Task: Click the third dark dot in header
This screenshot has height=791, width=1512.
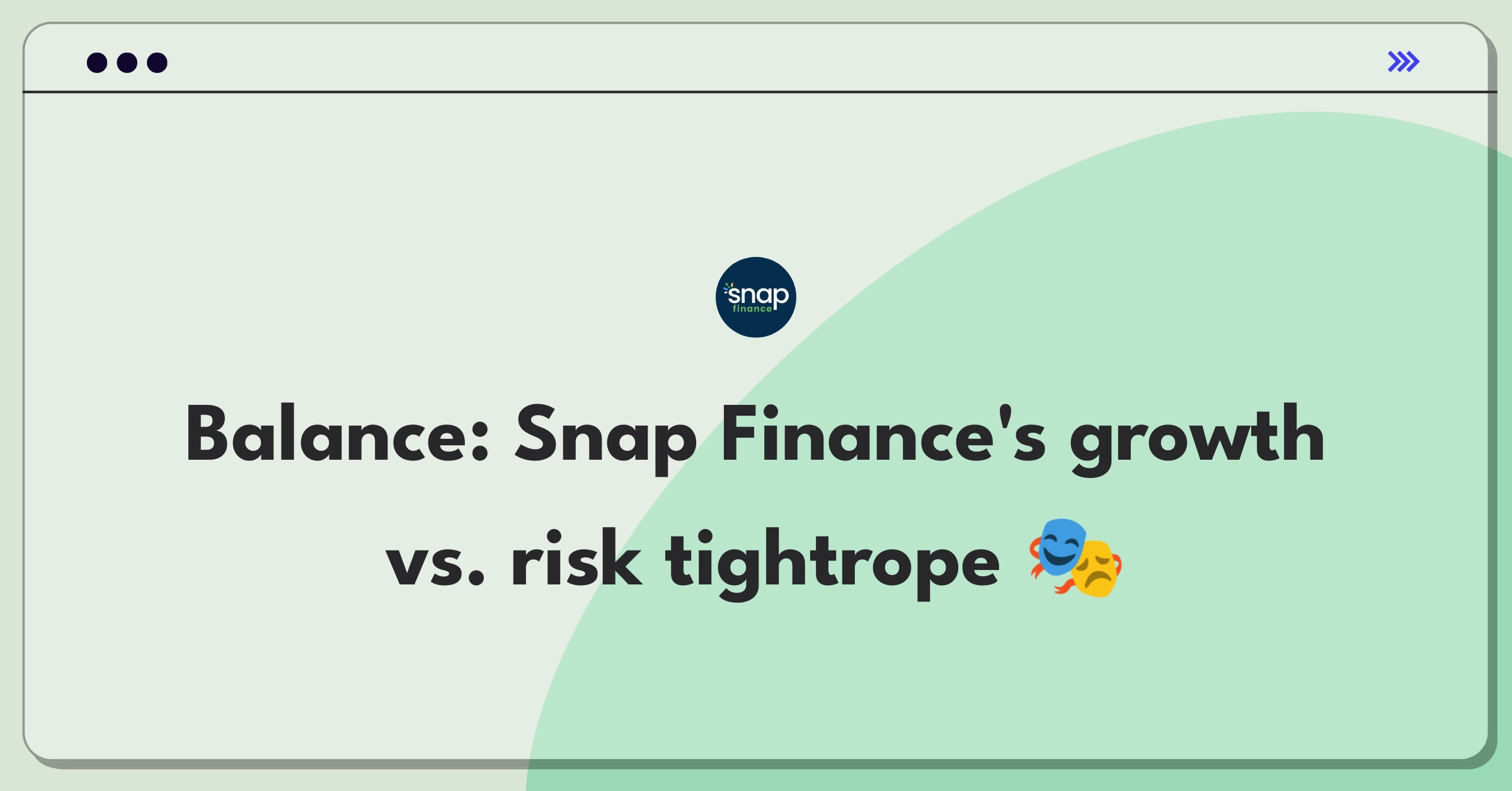Action: coord(157,62)
